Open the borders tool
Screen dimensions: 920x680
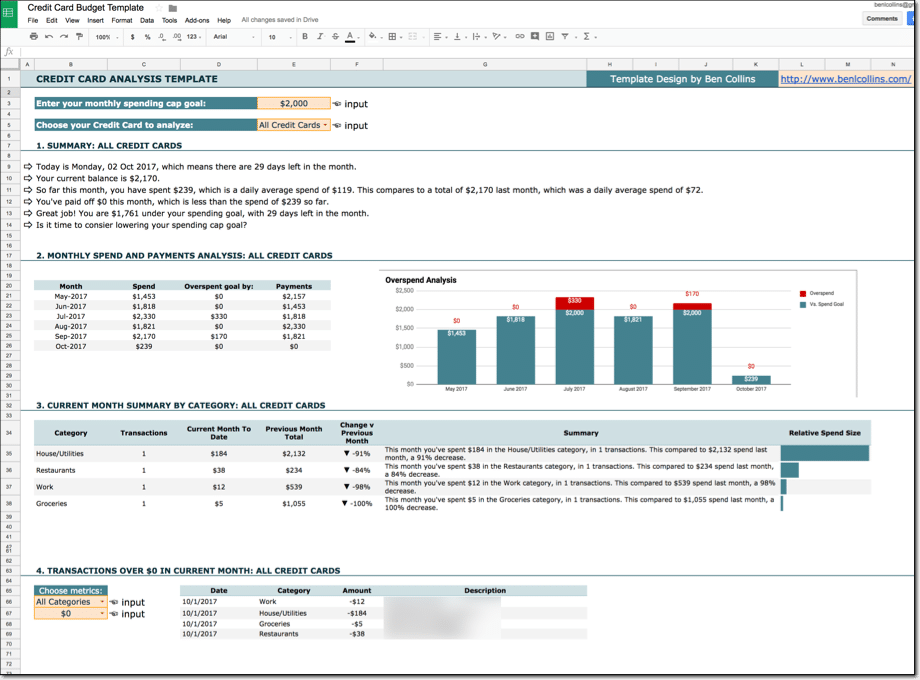point(390,38)
